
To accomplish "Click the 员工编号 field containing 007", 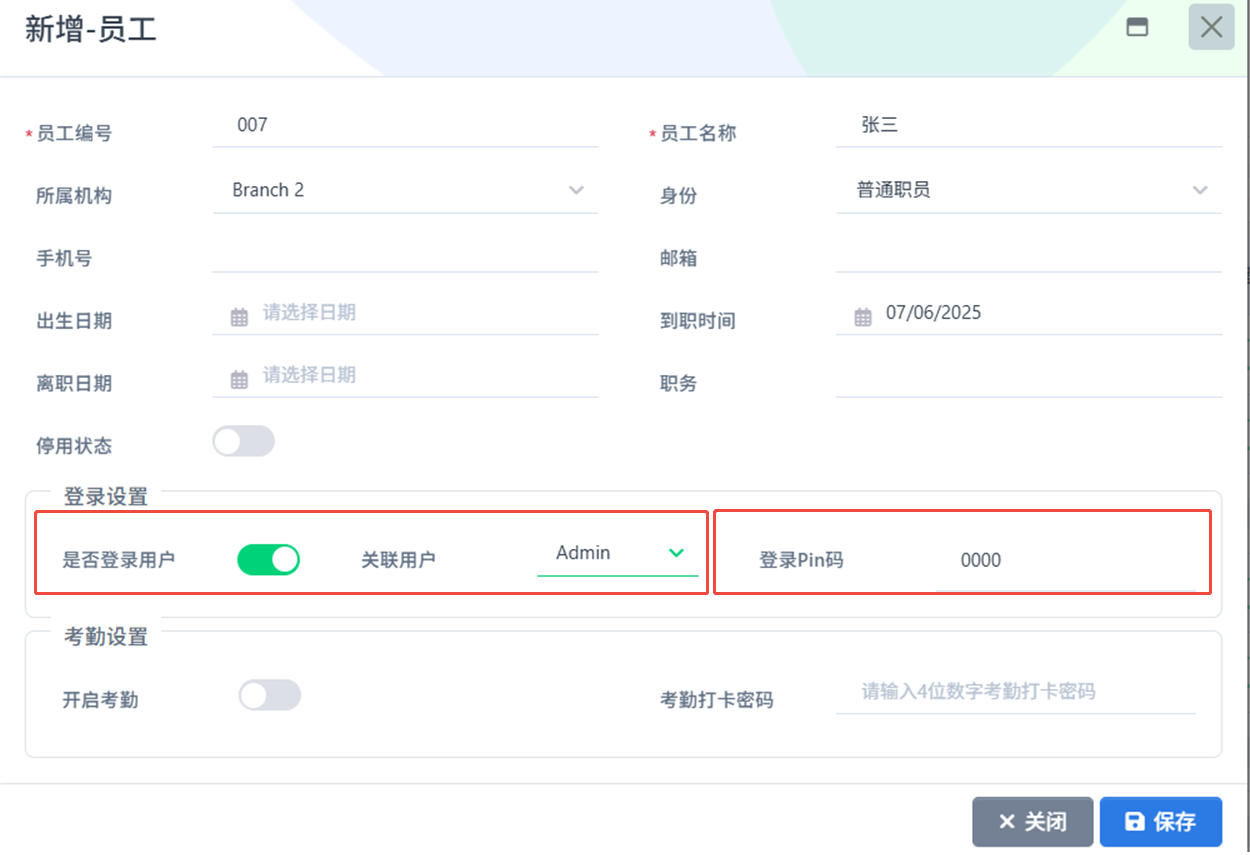I will click(405, 126).
